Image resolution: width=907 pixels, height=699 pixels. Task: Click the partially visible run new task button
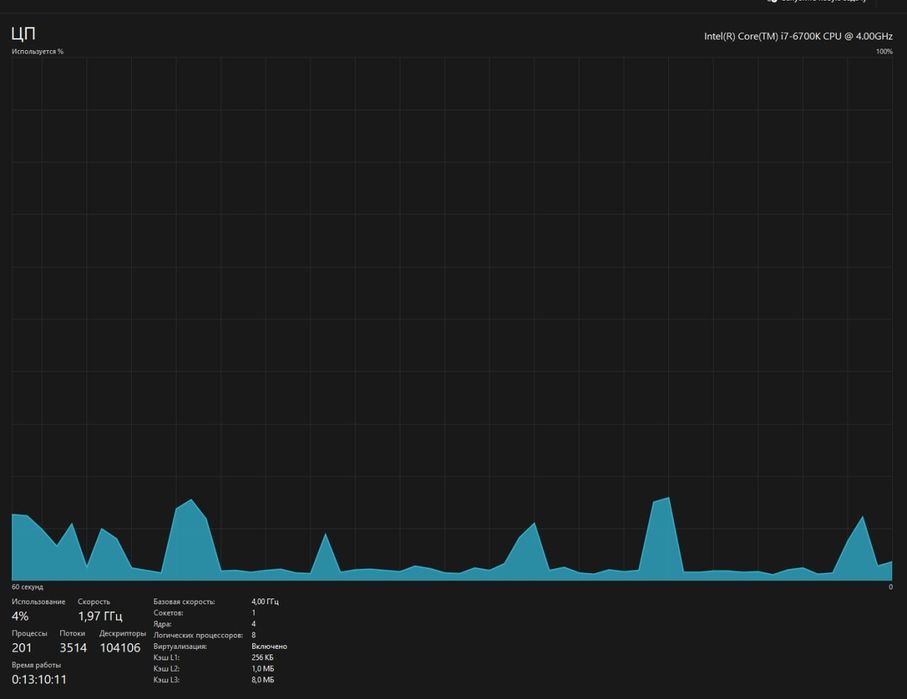pos(817,2)
